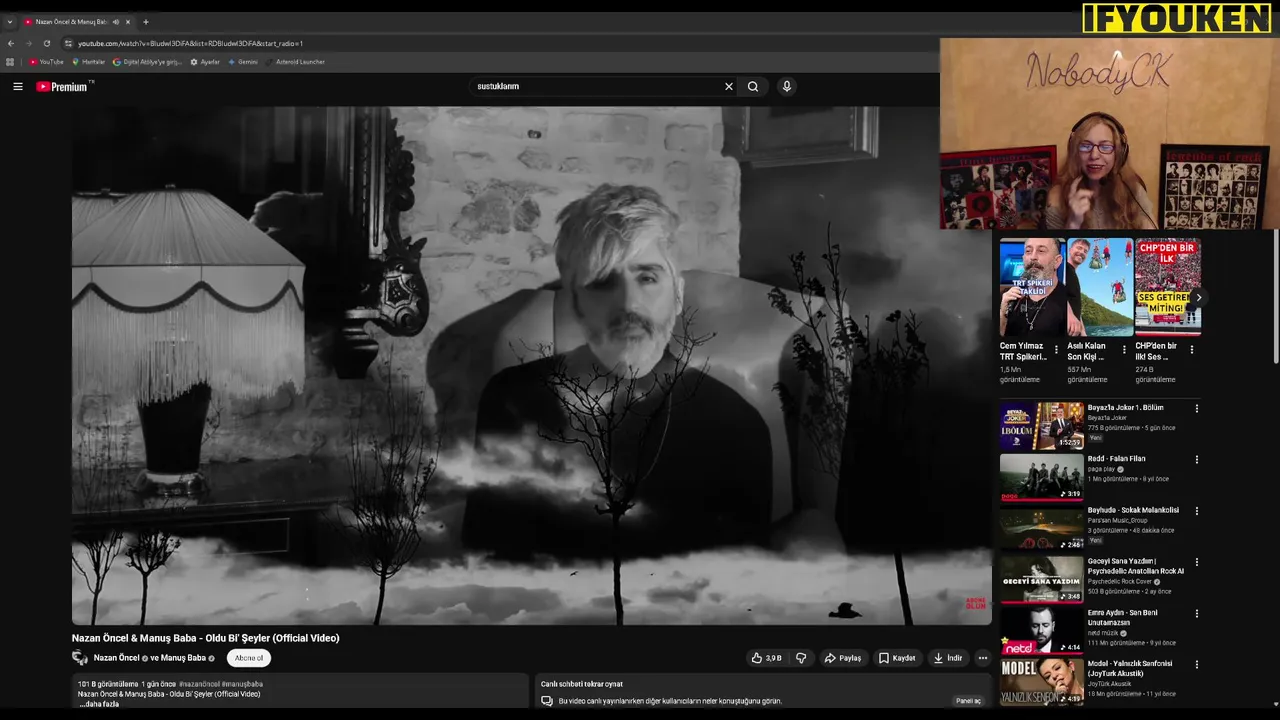Open the Gemini bookmark
The image size is (1280, 720).
click(243, 62)
